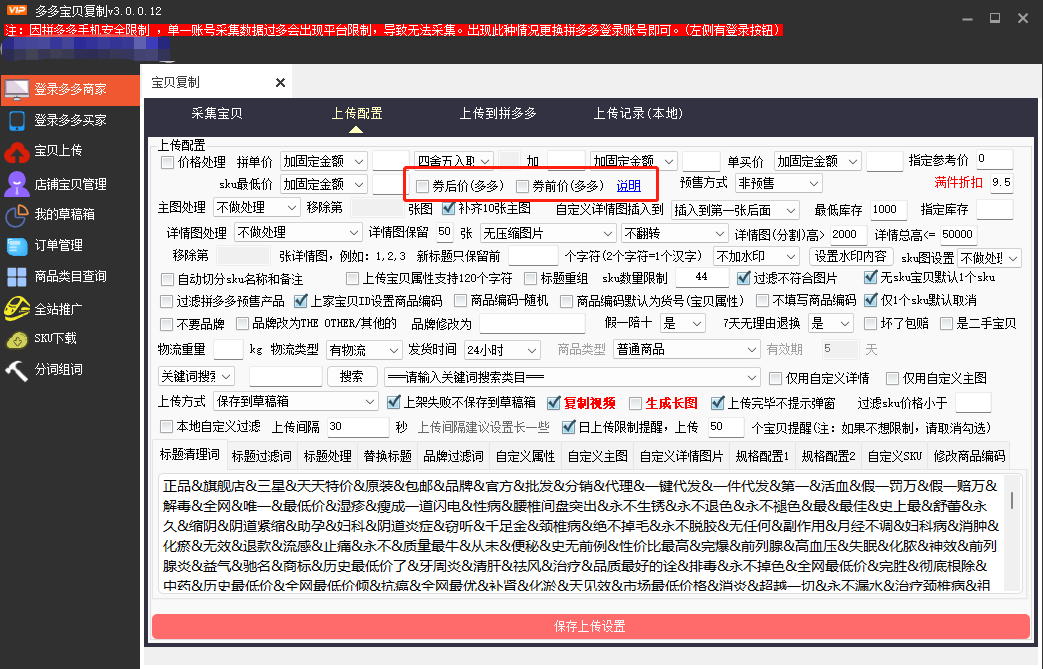Open the 规格配置1 tab
Screen dimensions: 1043x669
(x=762, y=456)
